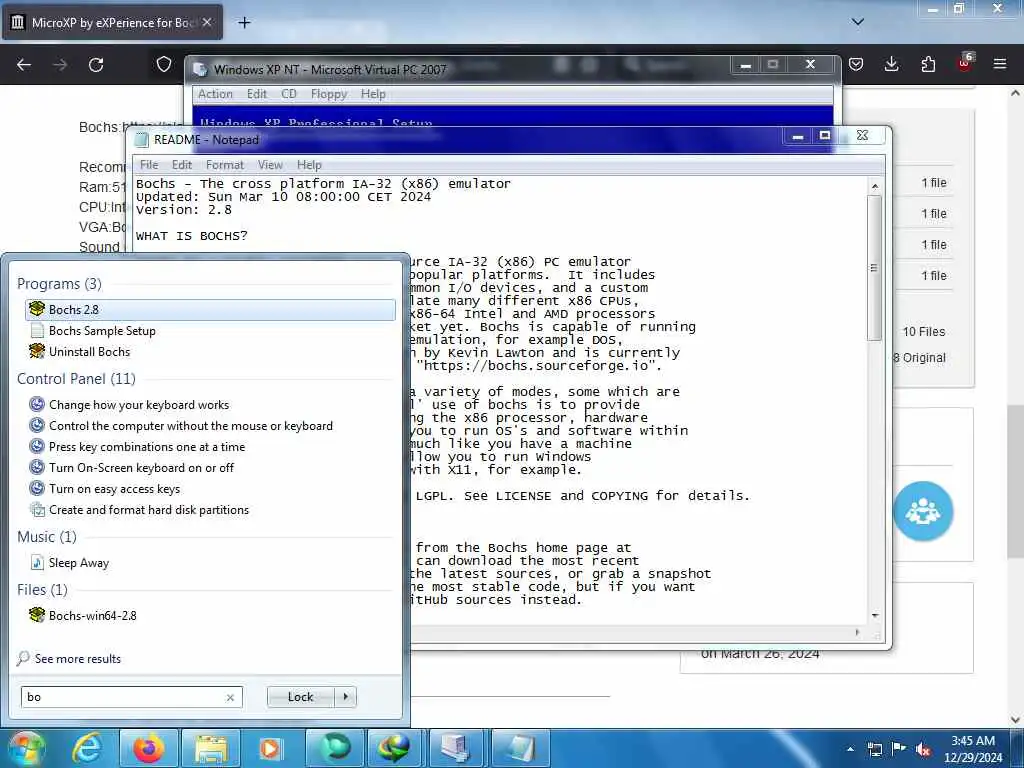
Task: Open Firefox hamburger application menu
Action: (x=1000, y=64)
